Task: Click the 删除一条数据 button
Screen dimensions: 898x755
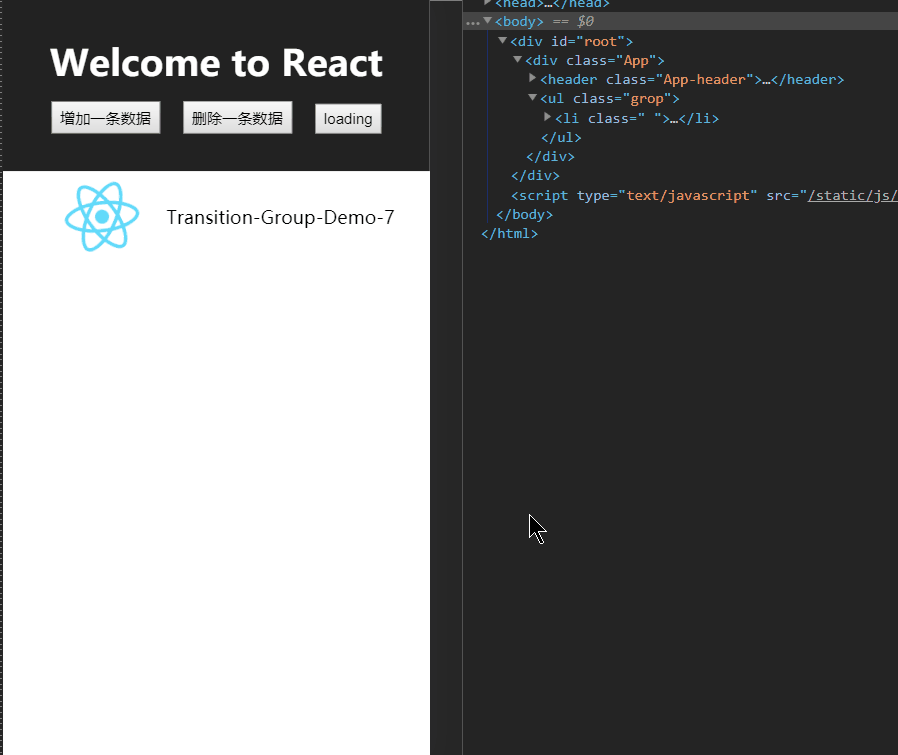Action: pos(237,118)
